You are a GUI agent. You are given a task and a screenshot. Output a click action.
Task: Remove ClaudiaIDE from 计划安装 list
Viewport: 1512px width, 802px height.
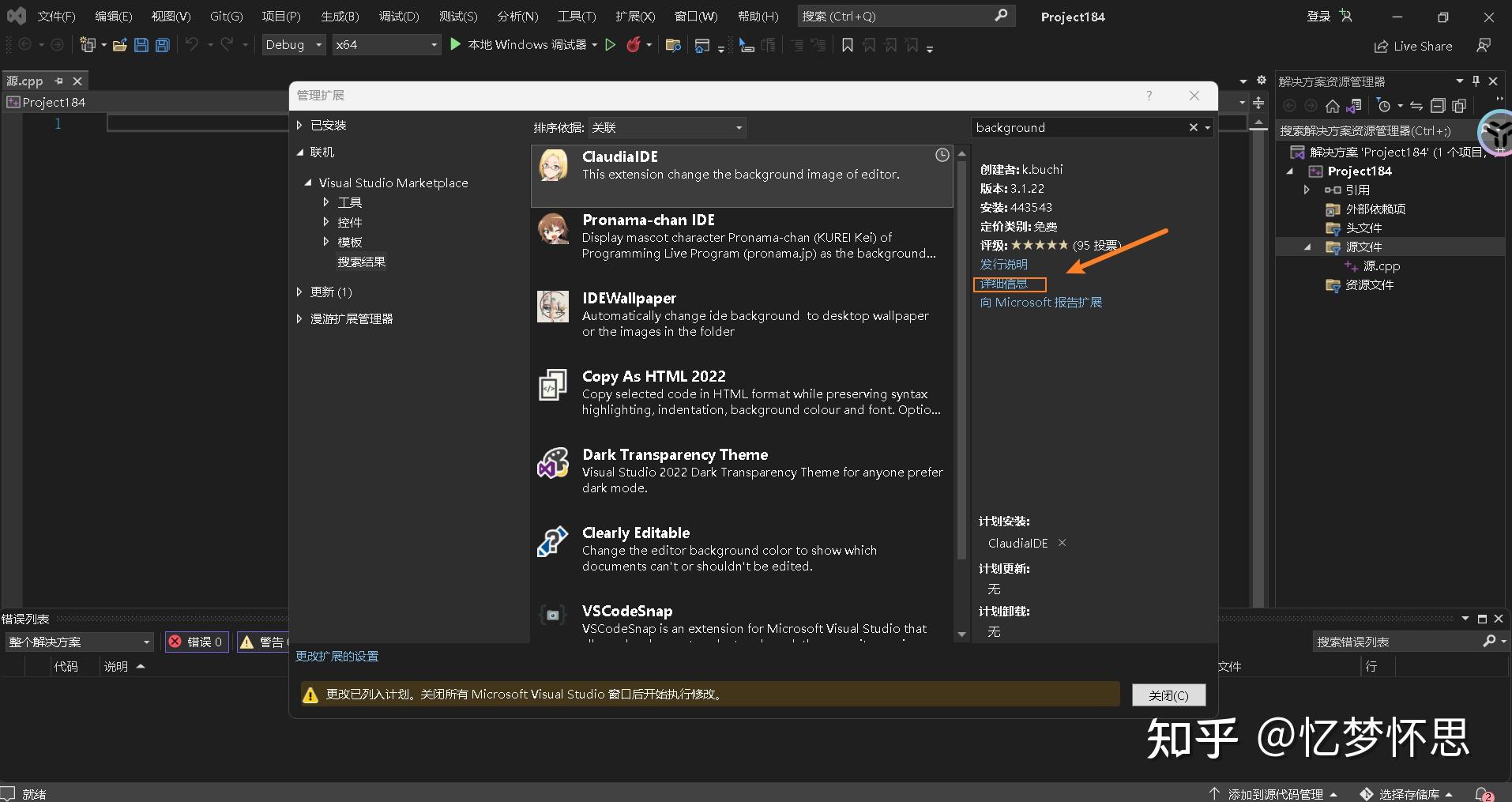click(1062, 544)
